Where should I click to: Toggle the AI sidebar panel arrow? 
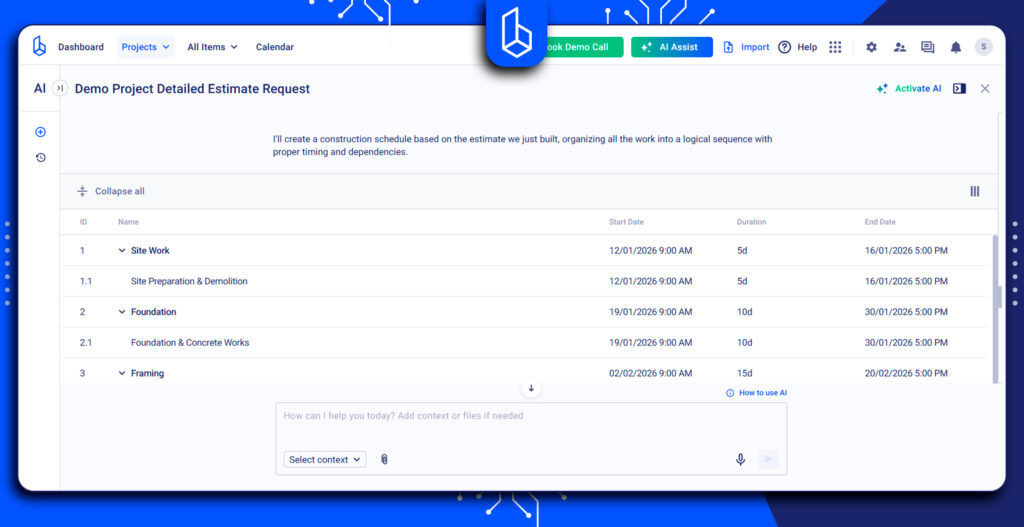coord(59,88)
